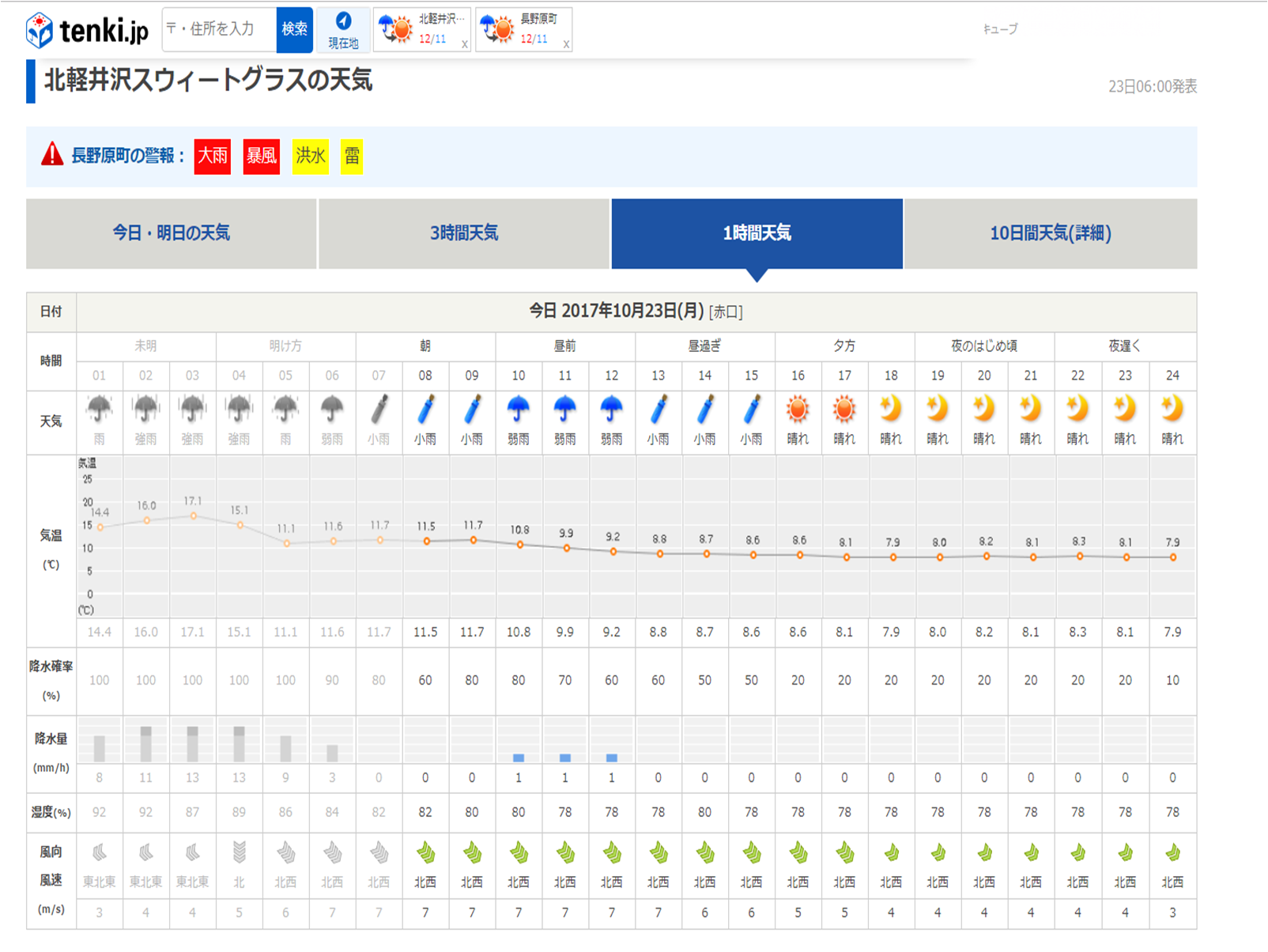Click the weak rain umbrella icon for hour 06

point(332,410)
